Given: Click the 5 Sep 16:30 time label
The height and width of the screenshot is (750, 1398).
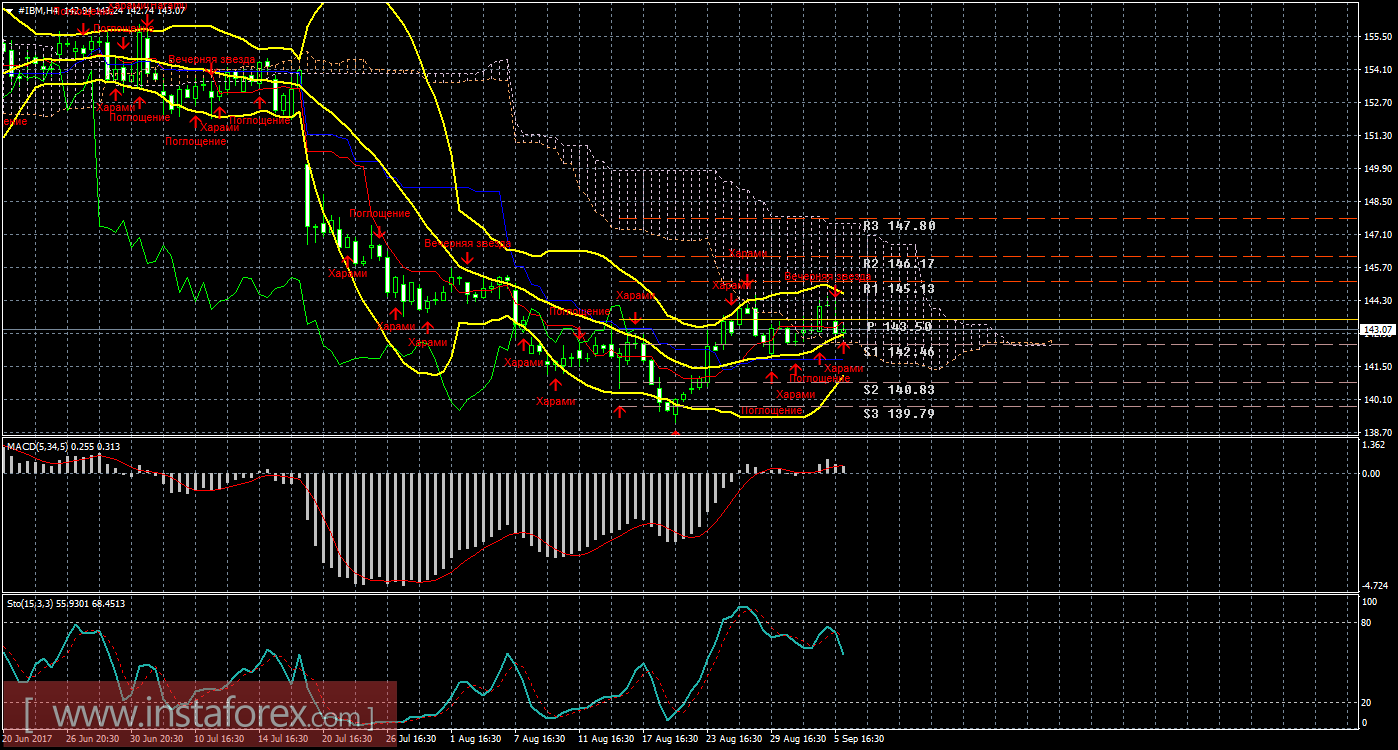Looking at the screenshot, I should tap(860, 739).
